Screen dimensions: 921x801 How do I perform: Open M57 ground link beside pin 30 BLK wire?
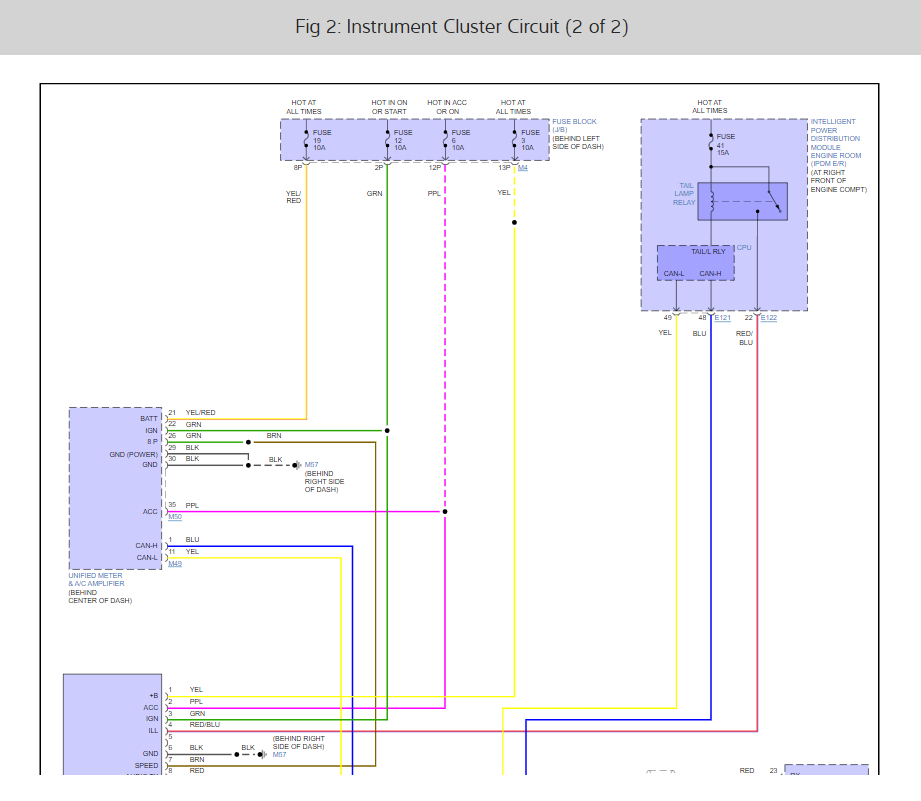tap(311, 465)
